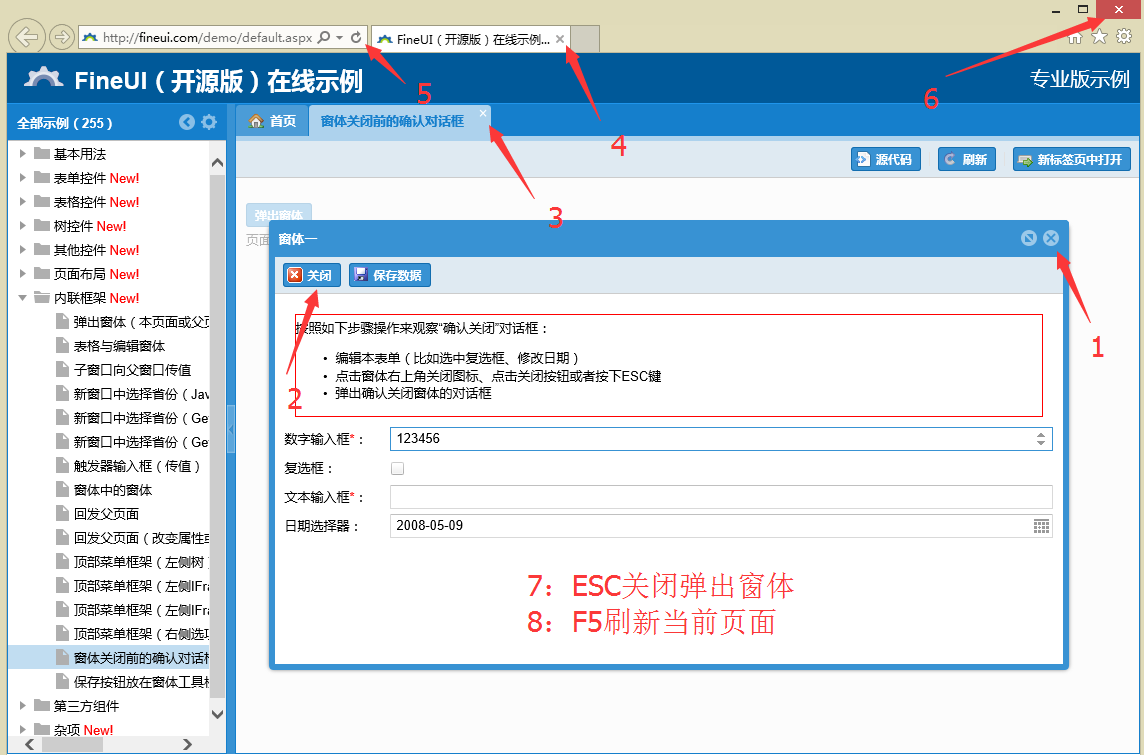This screenshot has height=755, width=1144.
Task: Open browser Favorites star icon
Action: pyautogui.click(x=1099, y=36)
